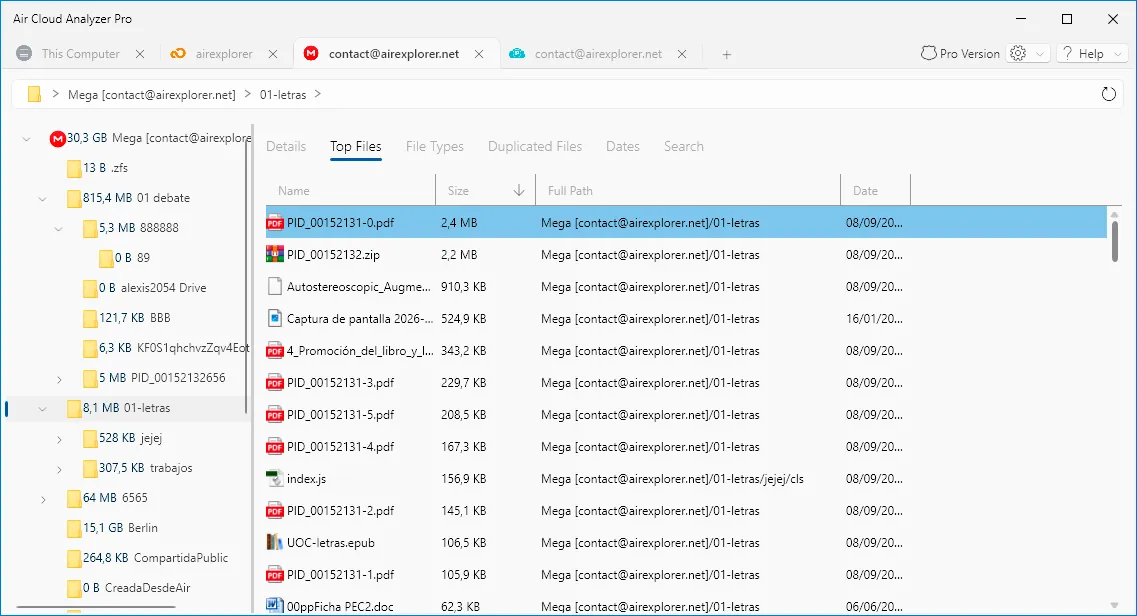Click the Word icon of 00ppFicha PEC2.doc

(274, 606)
